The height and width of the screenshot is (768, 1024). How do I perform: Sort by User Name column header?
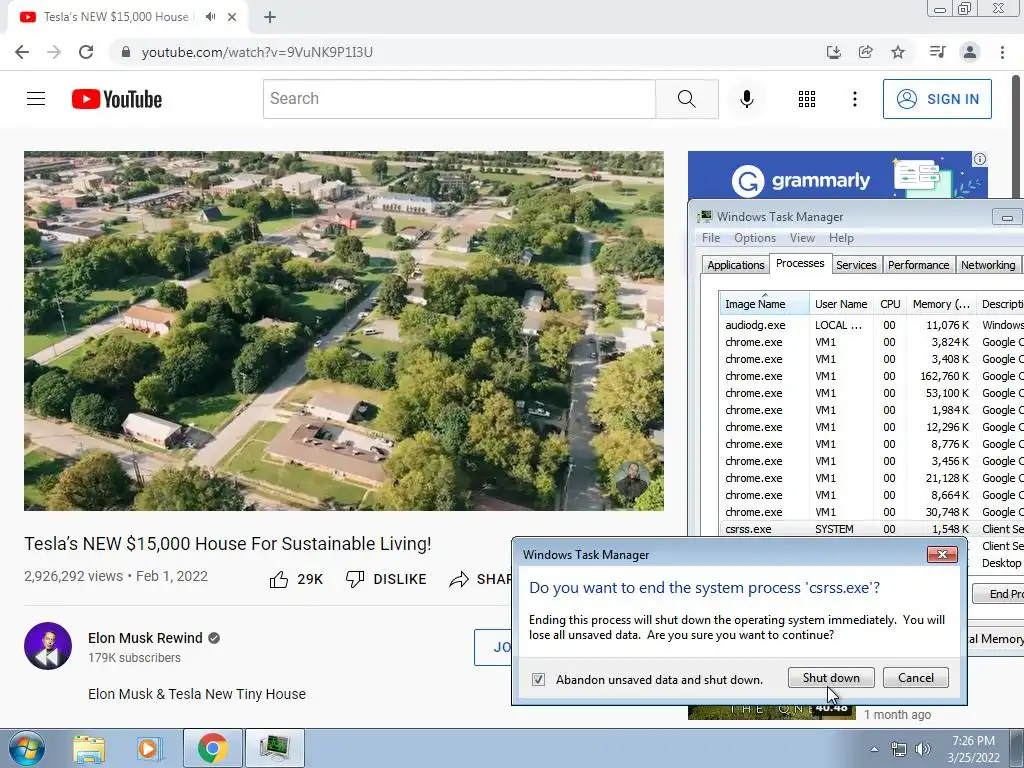tap(841, 304)
